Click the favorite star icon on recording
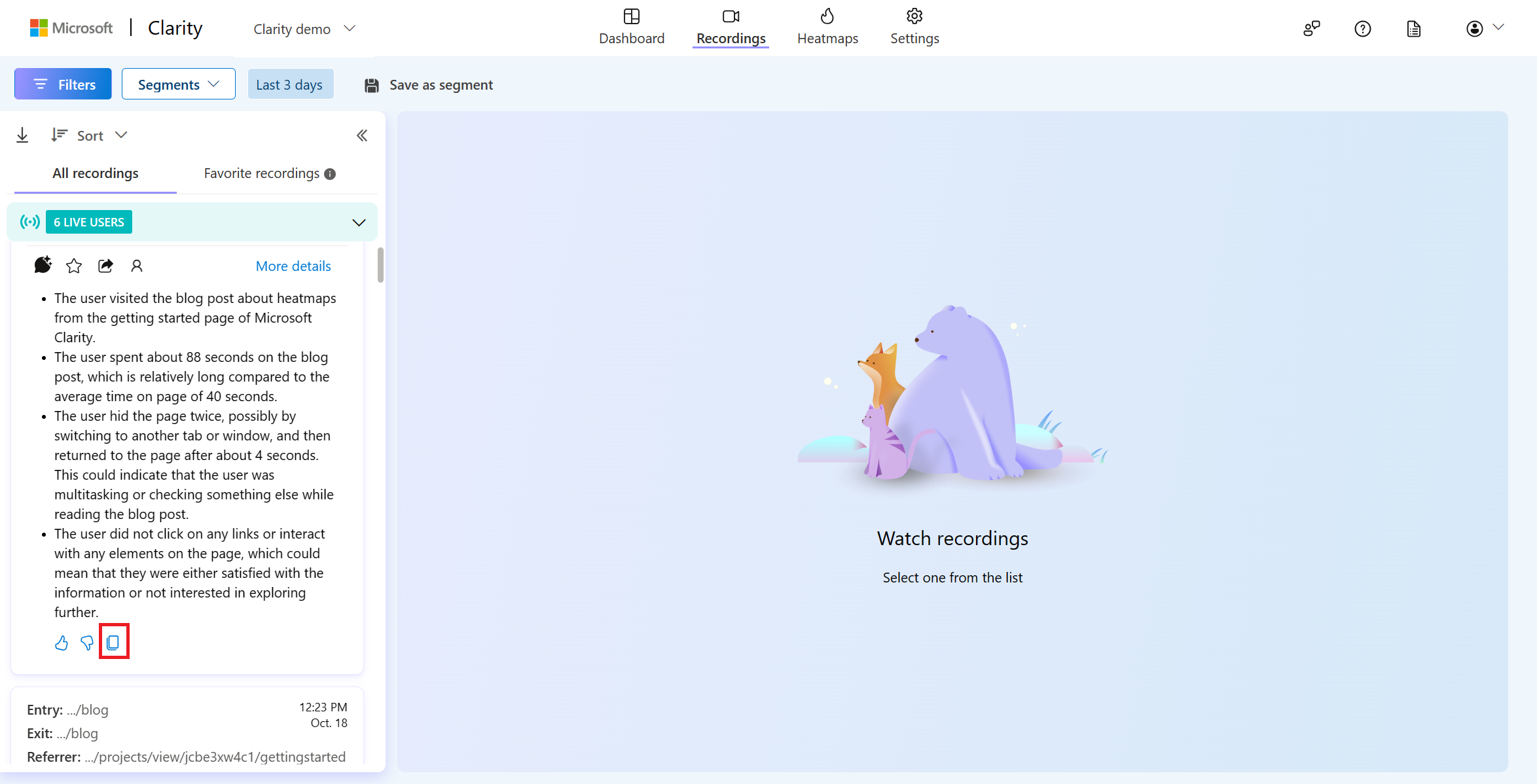1537x784 pixels. coord(74,265)
